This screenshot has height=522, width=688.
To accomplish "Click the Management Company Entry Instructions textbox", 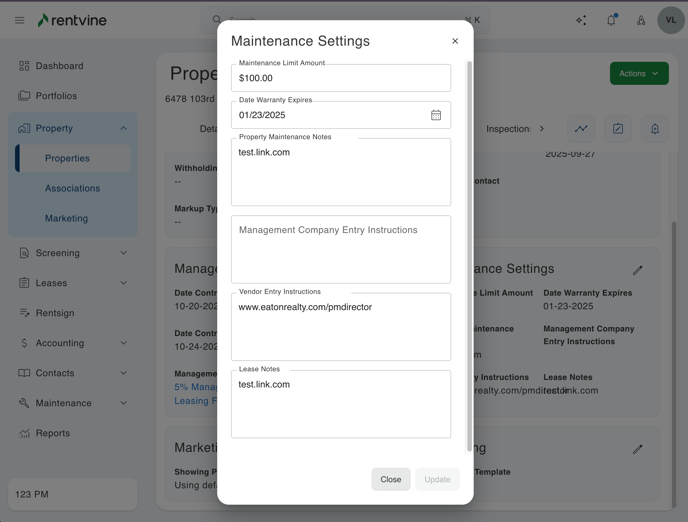I will tap(340, 250).
